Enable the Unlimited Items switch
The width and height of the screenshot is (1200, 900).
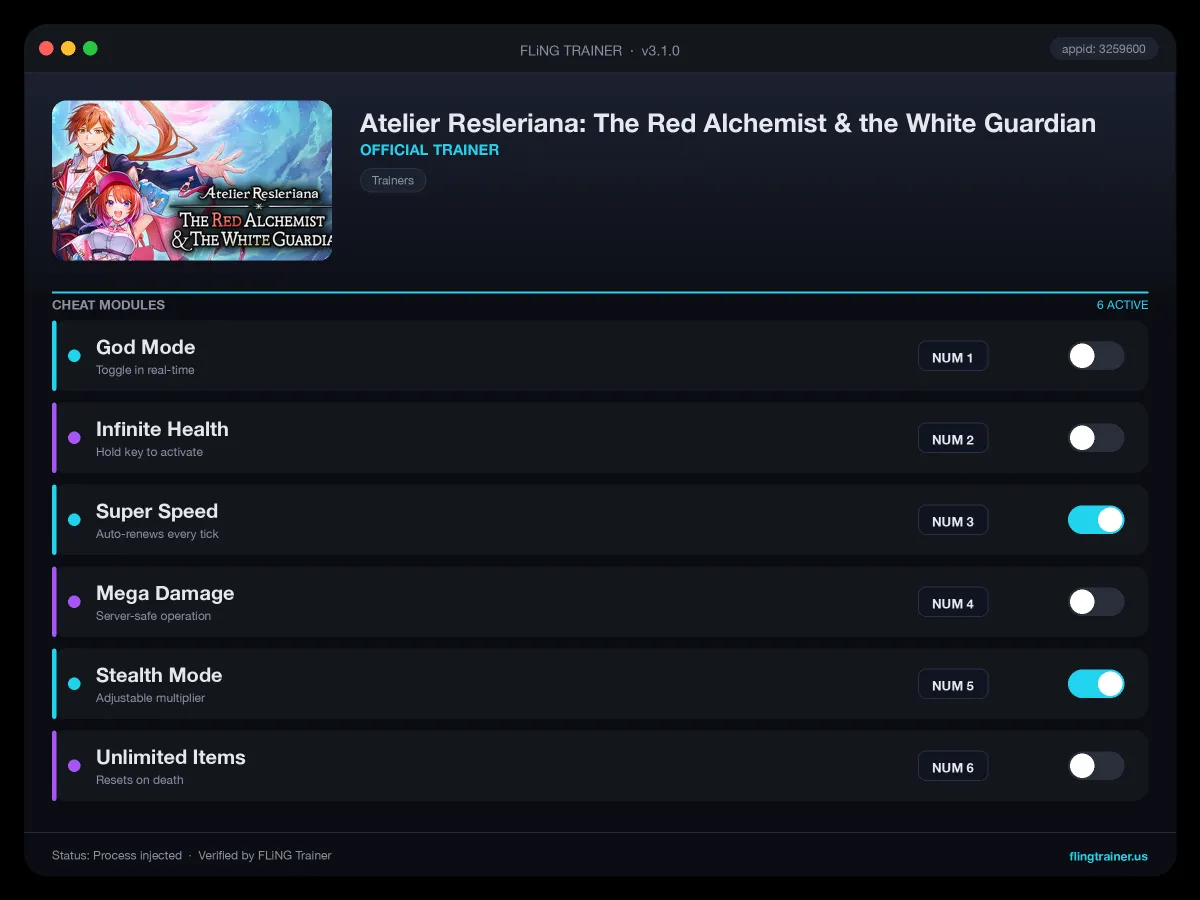(x=1096, y=766)
